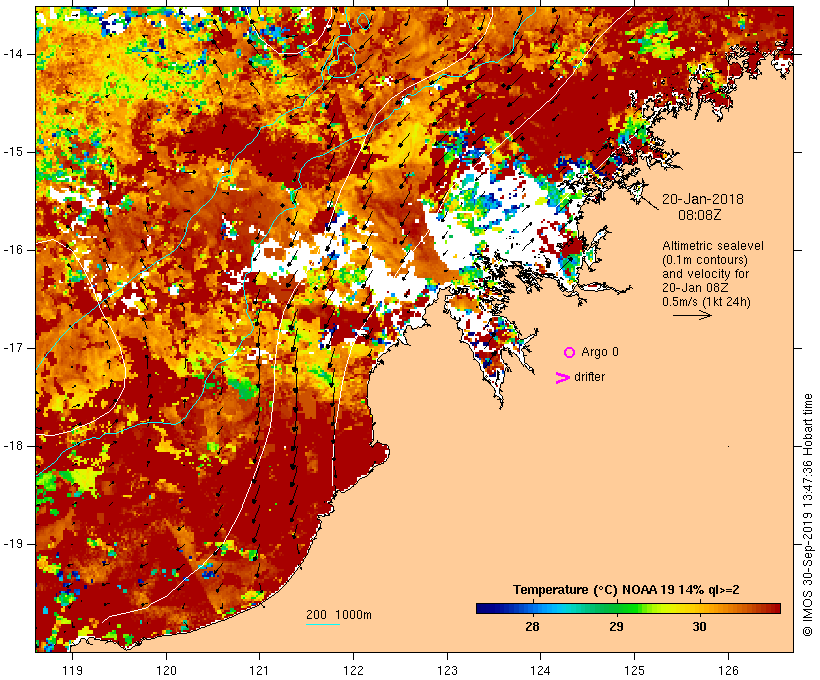Click the 'Altimetric sealevel' text
Viewport: 820px width, 680px height.
[x=713, y=246]
